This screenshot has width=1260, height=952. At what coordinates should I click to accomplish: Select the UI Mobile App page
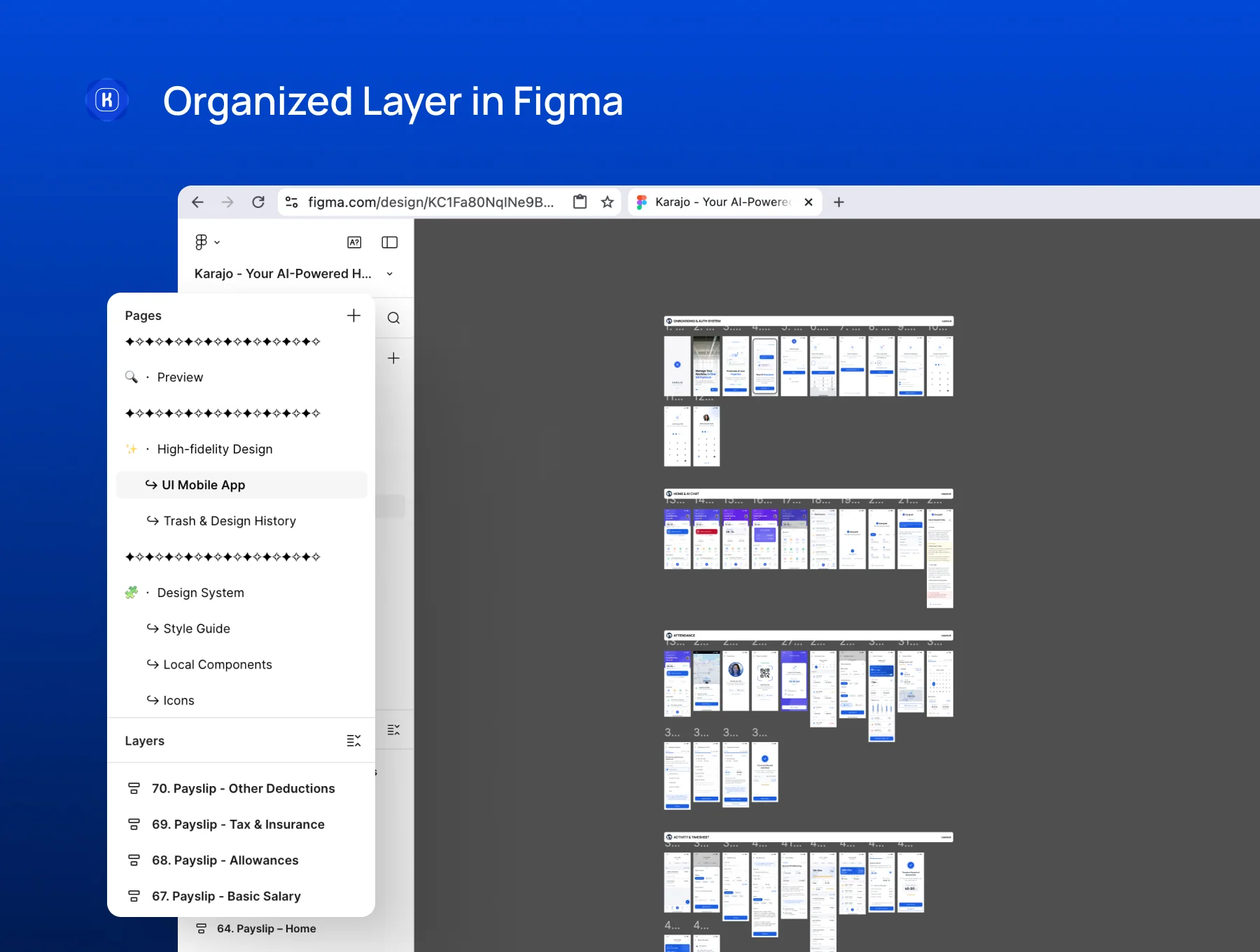click(x=241, y=485)
